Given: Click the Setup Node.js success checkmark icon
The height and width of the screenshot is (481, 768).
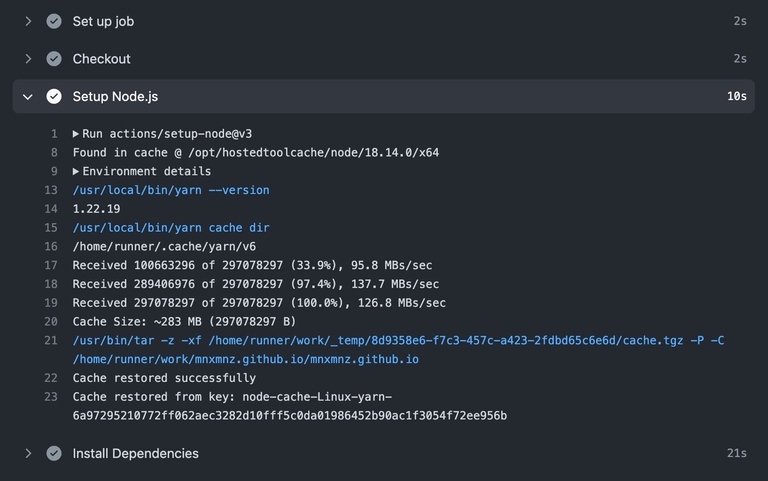Looking at the screenshot, I should (54, 97).
